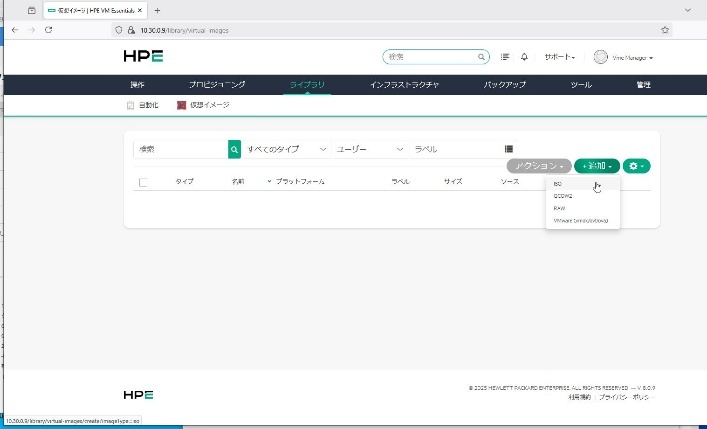This screenshot has height=429, width=707.
Task: Expand the すべてのタイプ filter dropdown
Action: click(287, 149)
